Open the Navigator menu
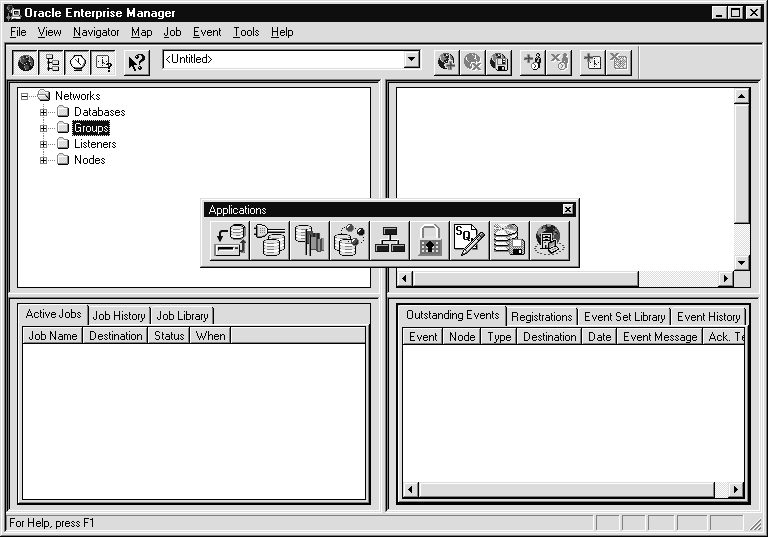 click(96, 32)
